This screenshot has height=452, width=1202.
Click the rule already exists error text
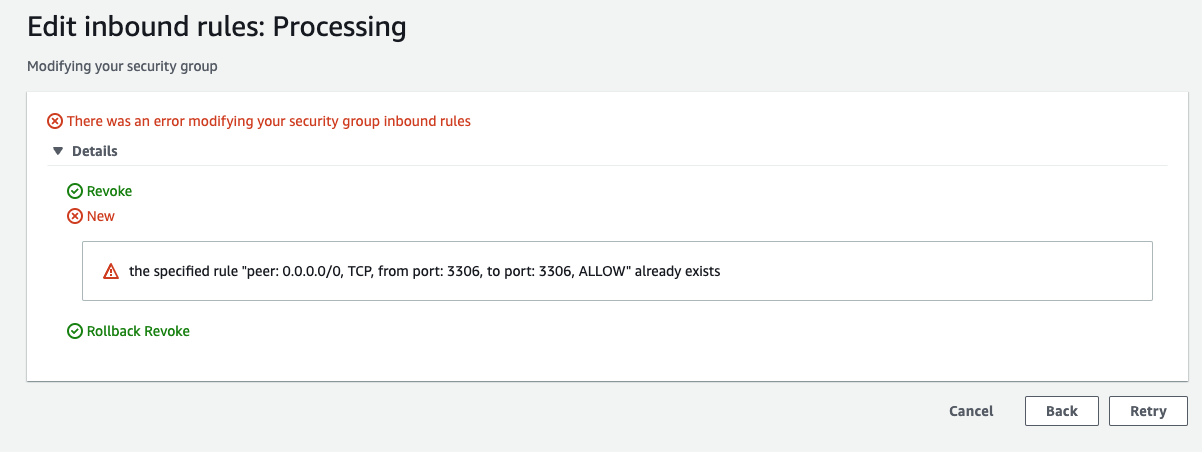pos(425,271)
